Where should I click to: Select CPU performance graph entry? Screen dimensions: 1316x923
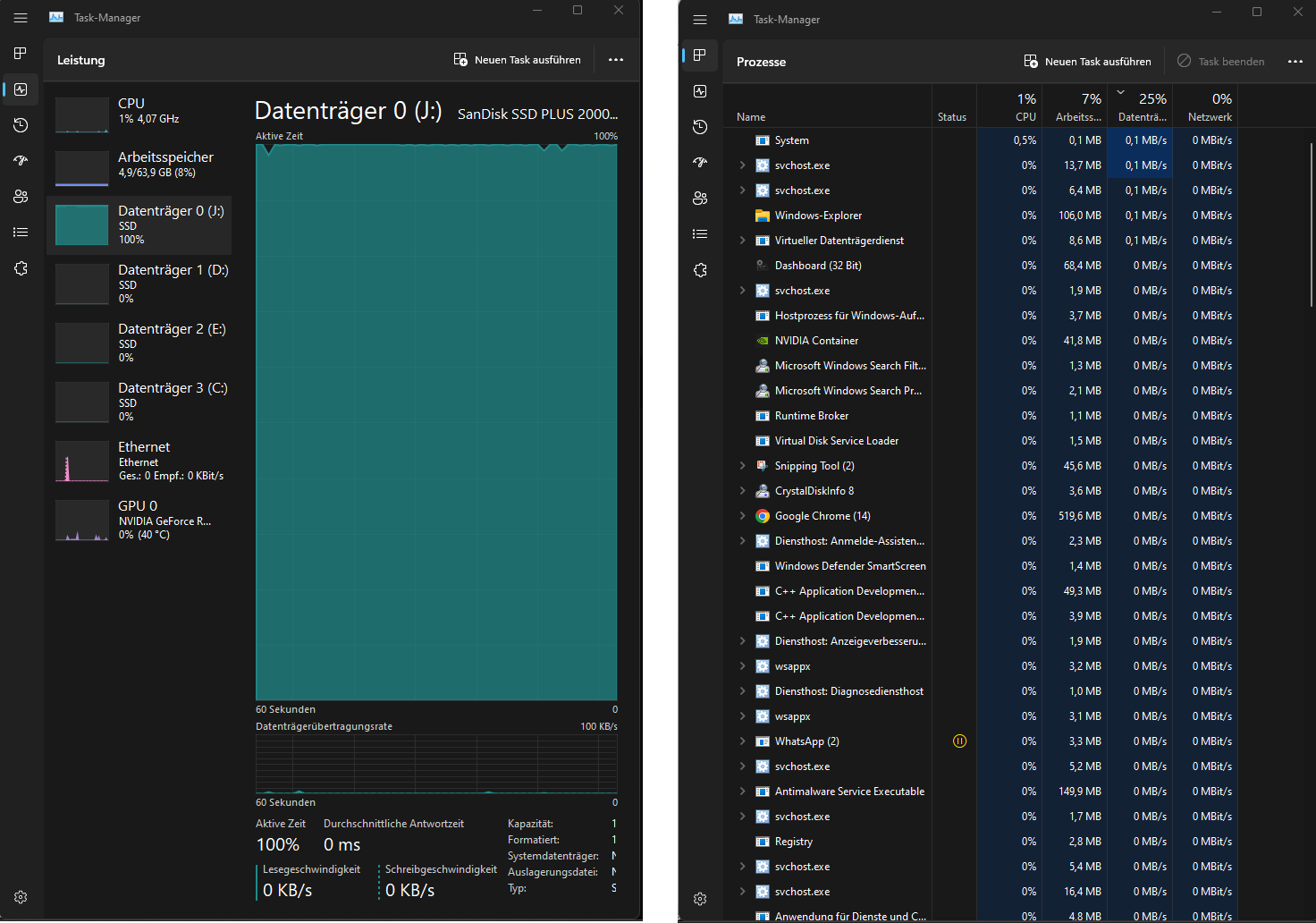click(x=139, y=114)
